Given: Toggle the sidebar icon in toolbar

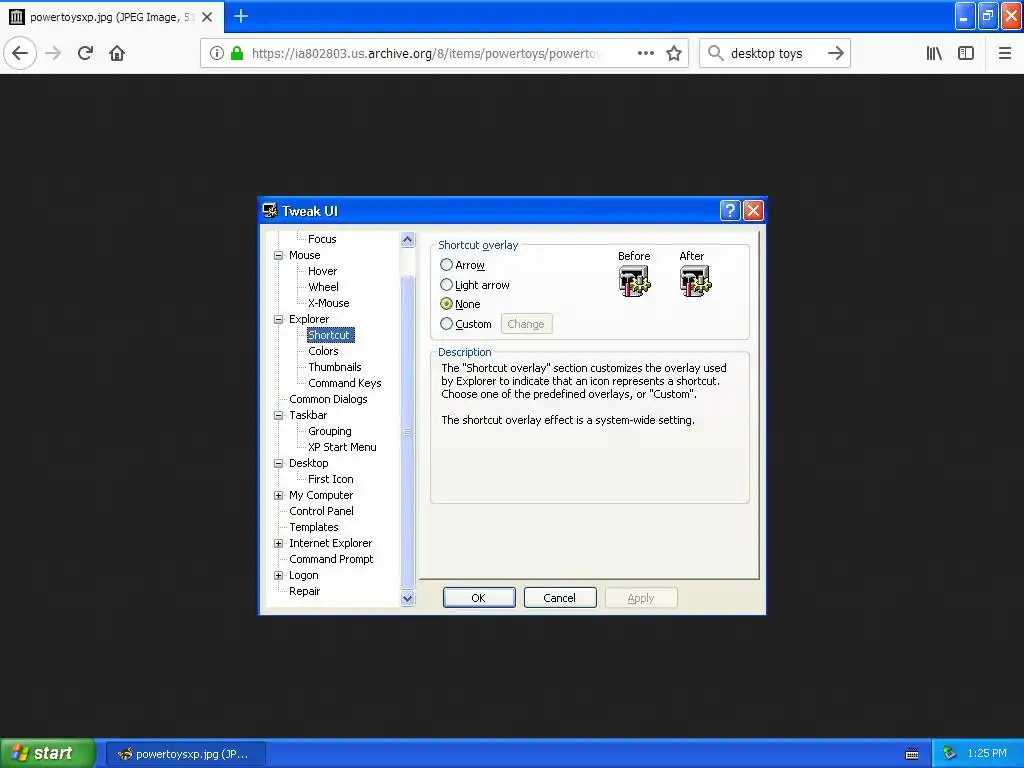Looking at the screenshot, I should [x=966, y=53].
